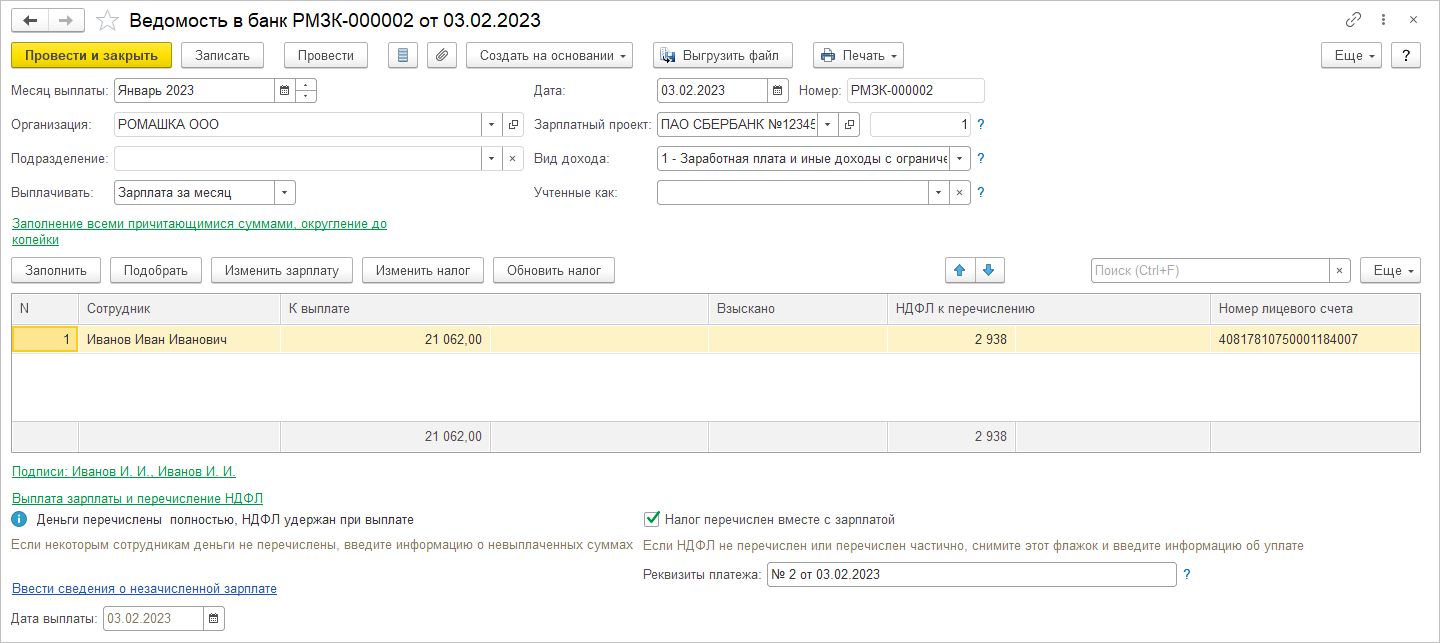Expand the Организация dropdown
This screenshot has width=1440, height=643.
[491, 125]
